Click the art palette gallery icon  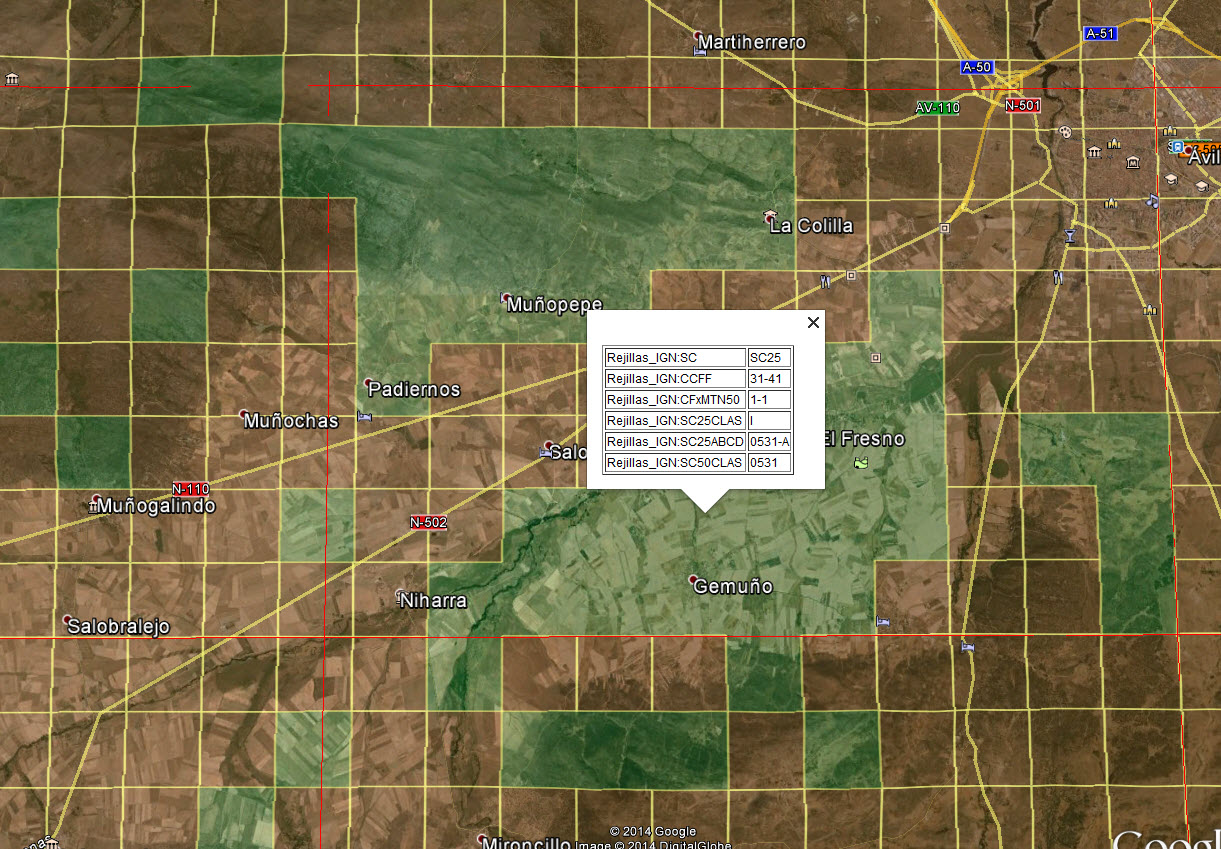(x=1064, y=132)
